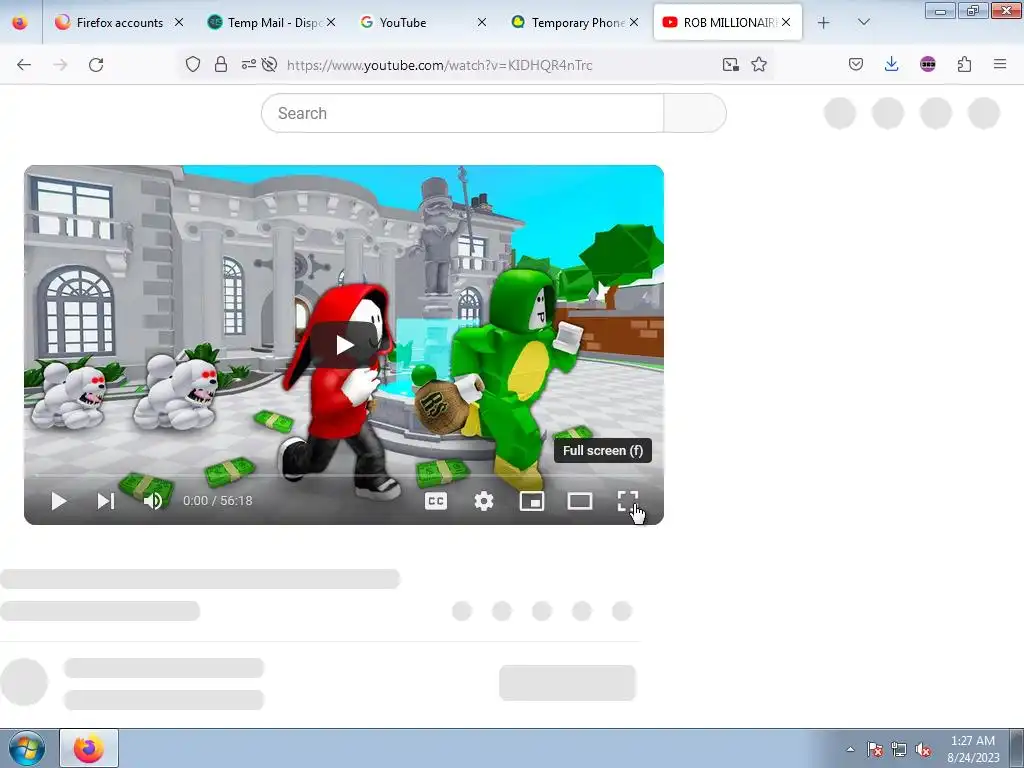Bookmark this page with the star
The image size is (1024, 768).
coord(759,64)
